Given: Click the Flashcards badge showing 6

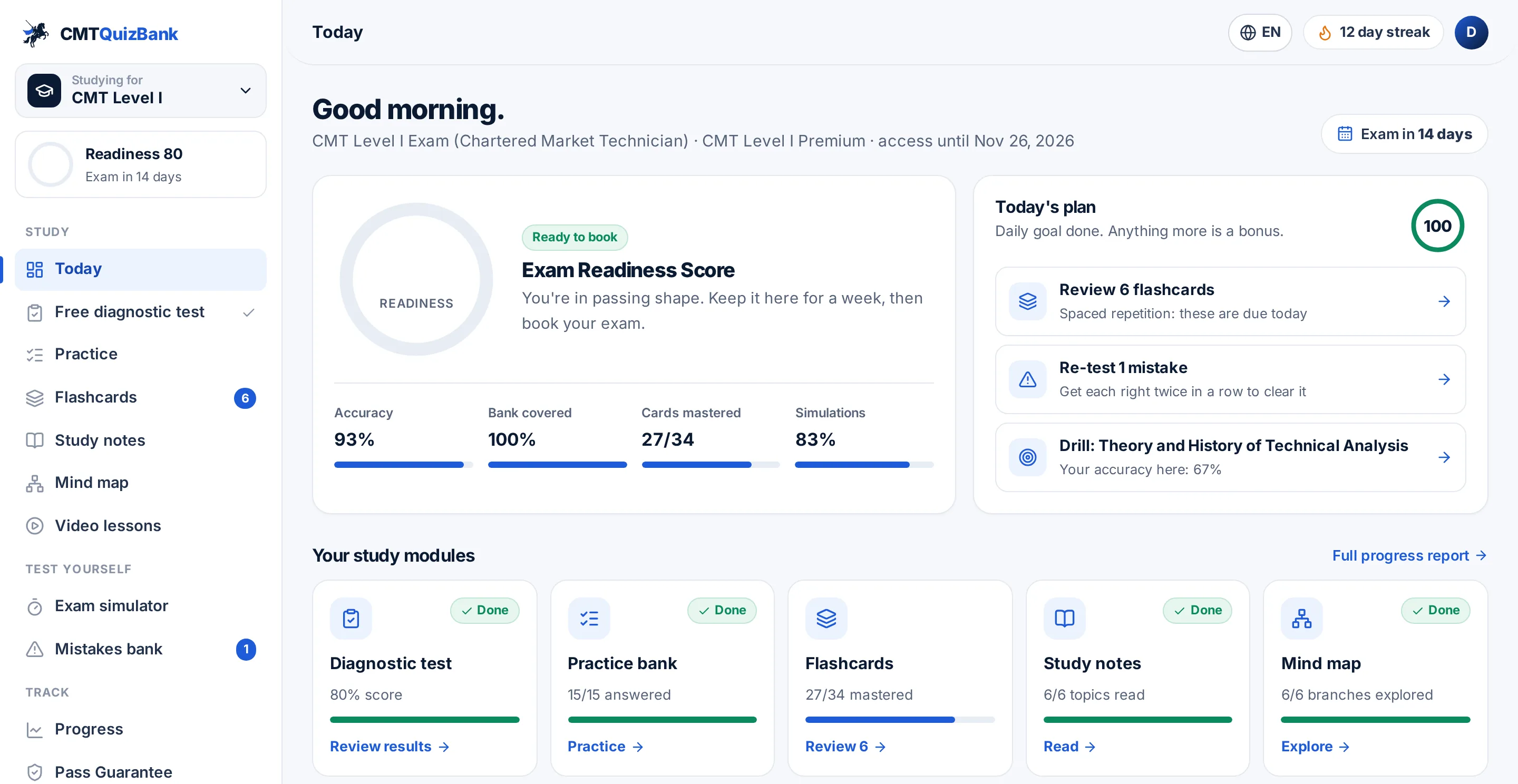Looking at the screenshot, I should point(245,398).
